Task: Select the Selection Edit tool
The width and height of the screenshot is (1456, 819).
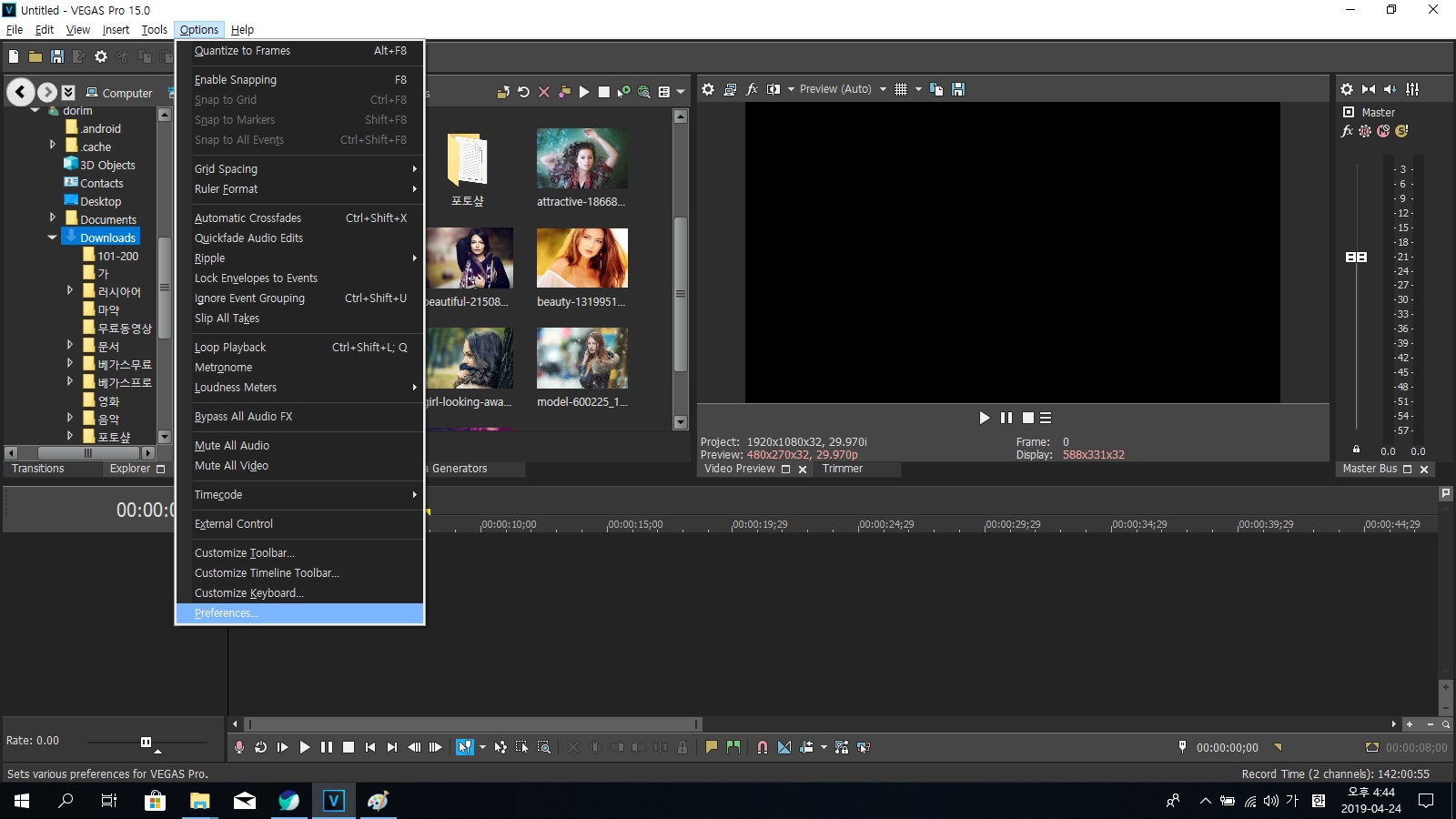Action: coord(522,747)
